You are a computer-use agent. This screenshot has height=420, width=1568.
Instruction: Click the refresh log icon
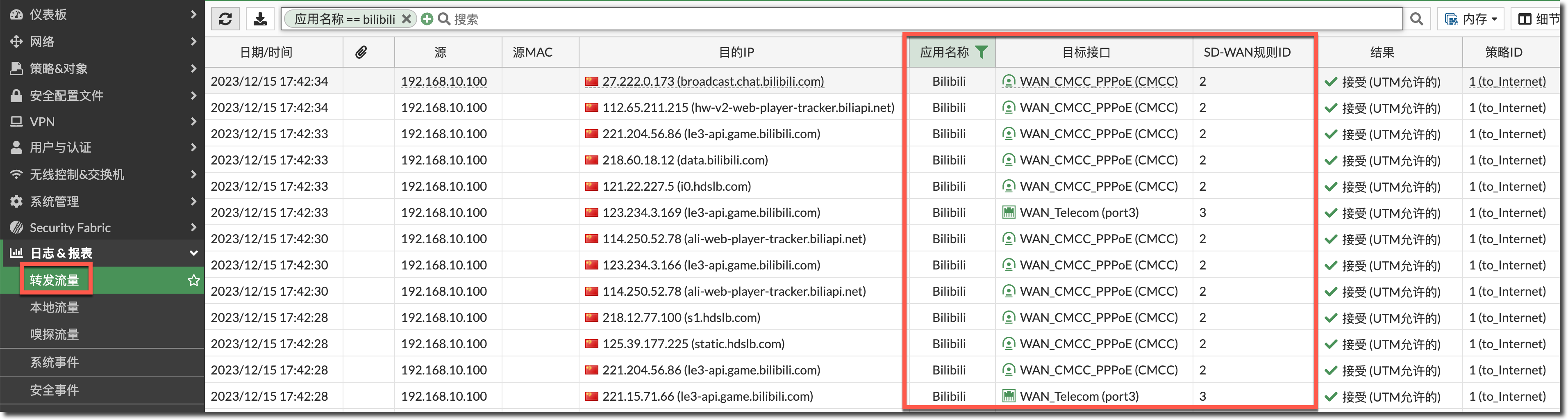point(225,19)
